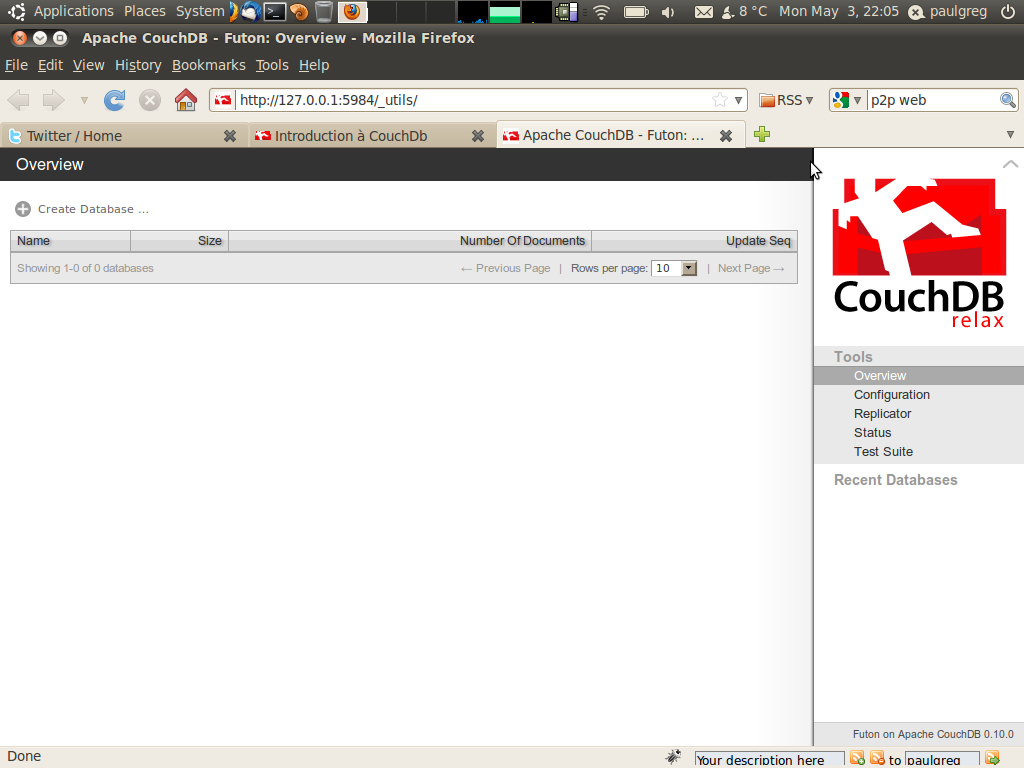This screenshot has height=768, width=1024.
Task: Click the browser Home icon
Action: pos(185,100)
